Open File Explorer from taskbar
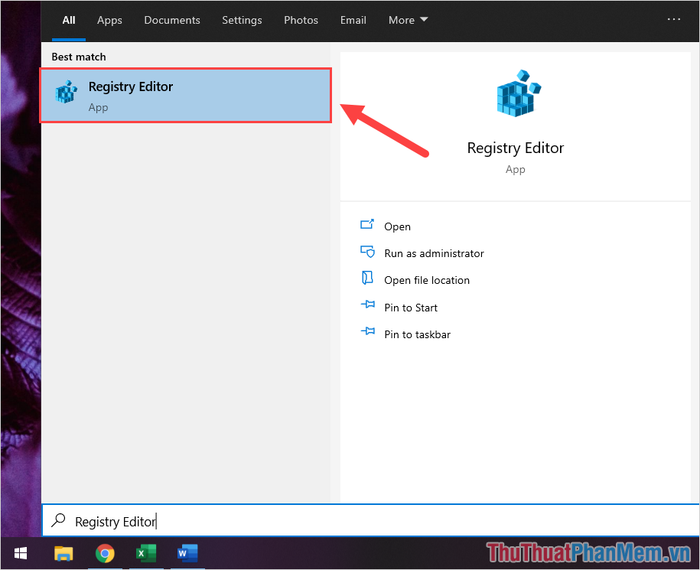 (63, 553)
